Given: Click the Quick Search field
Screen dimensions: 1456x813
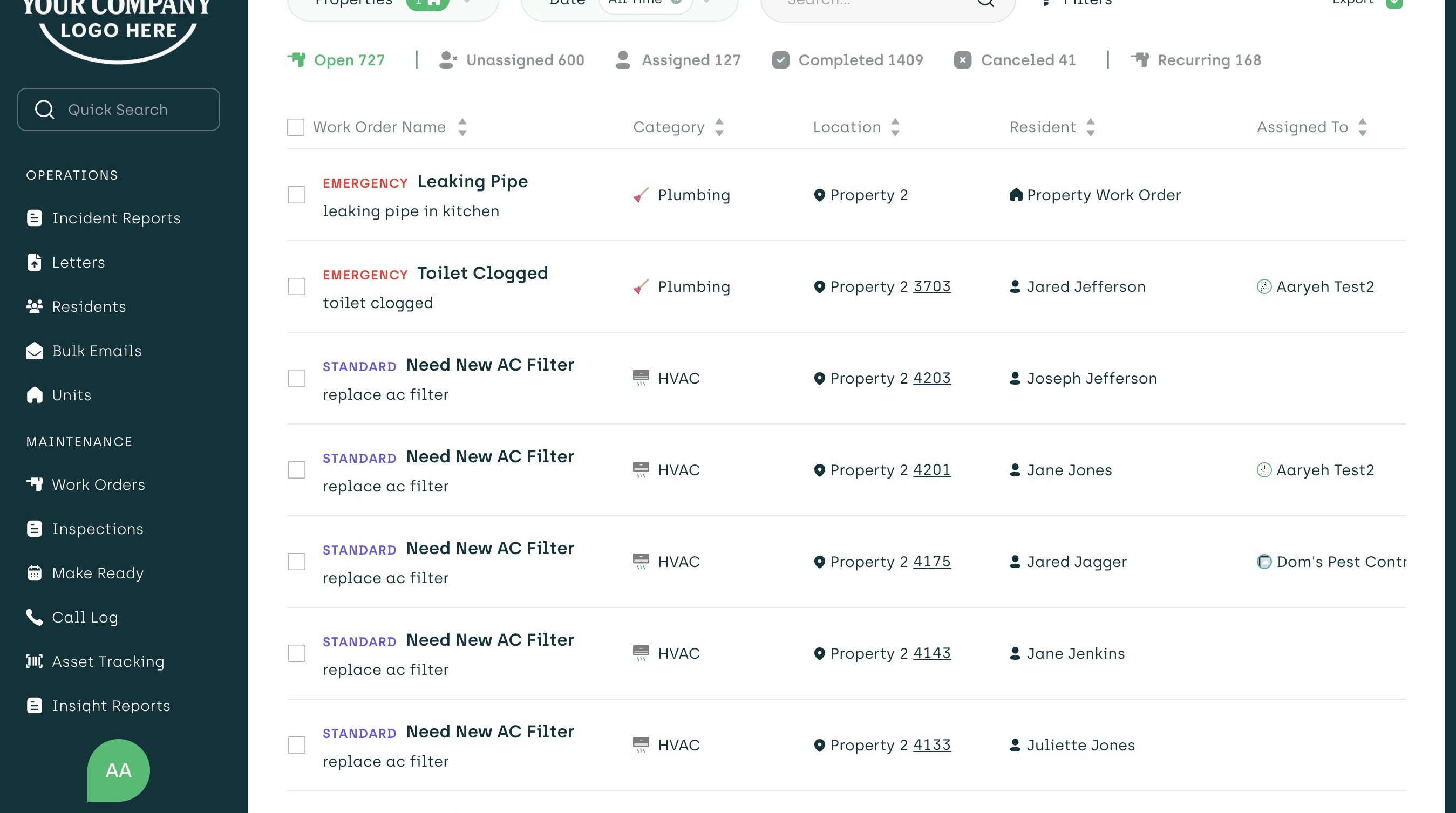Looking at the screenshot, I should (x=119, y=110).
